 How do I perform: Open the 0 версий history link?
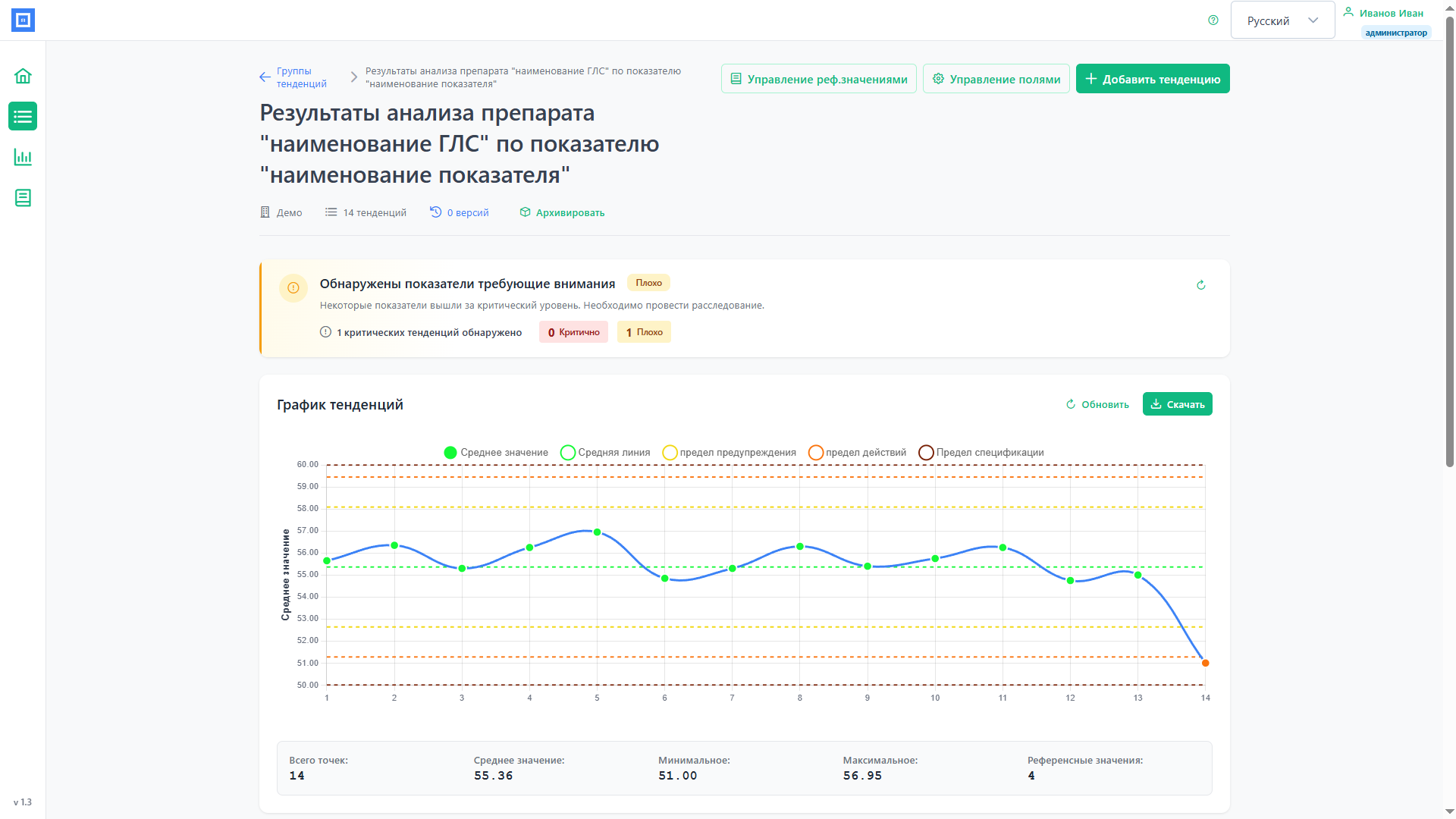point(460,213)
